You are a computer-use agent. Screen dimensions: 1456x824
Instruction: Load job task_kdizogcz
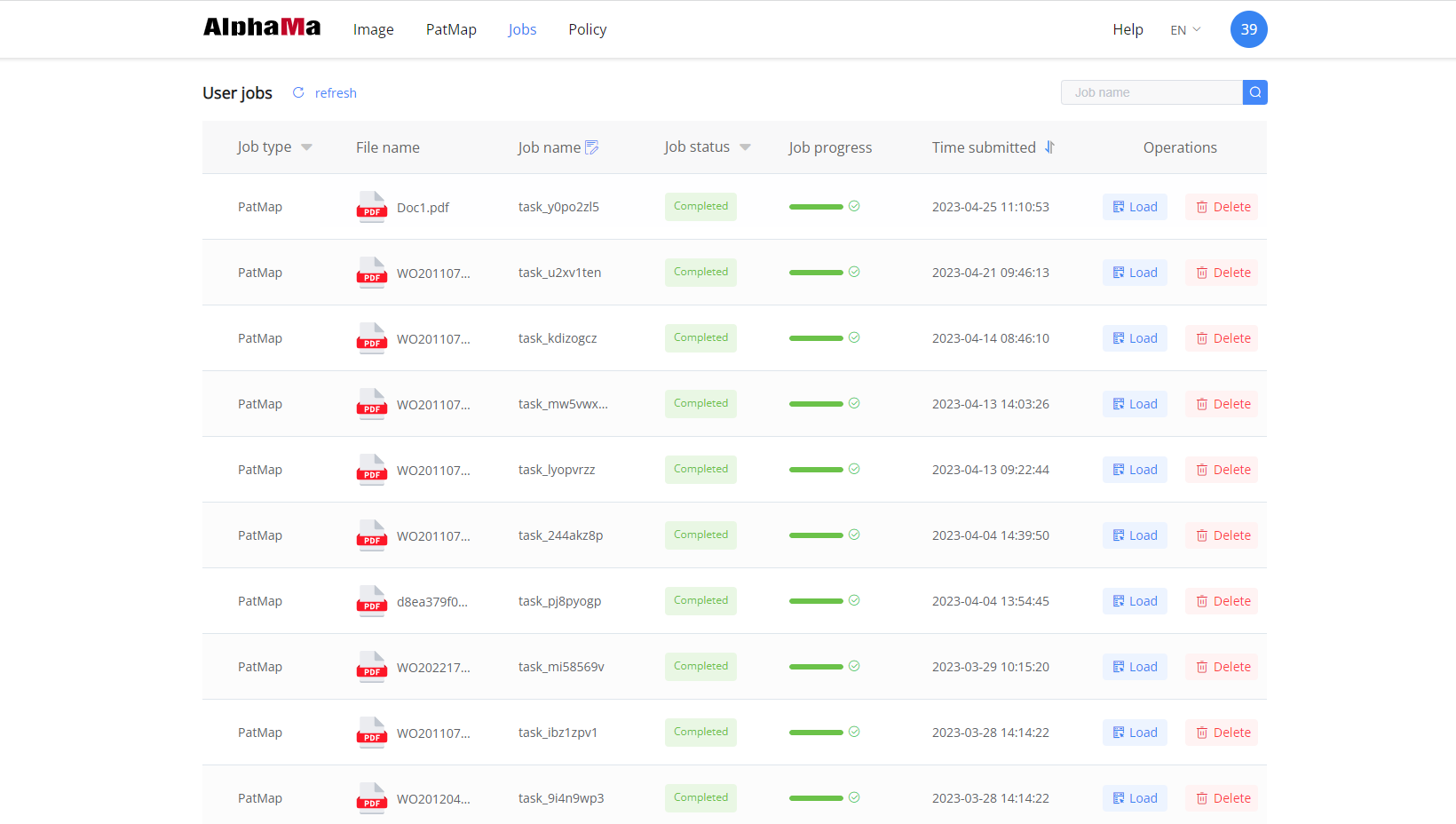[x=1135, y=338]
